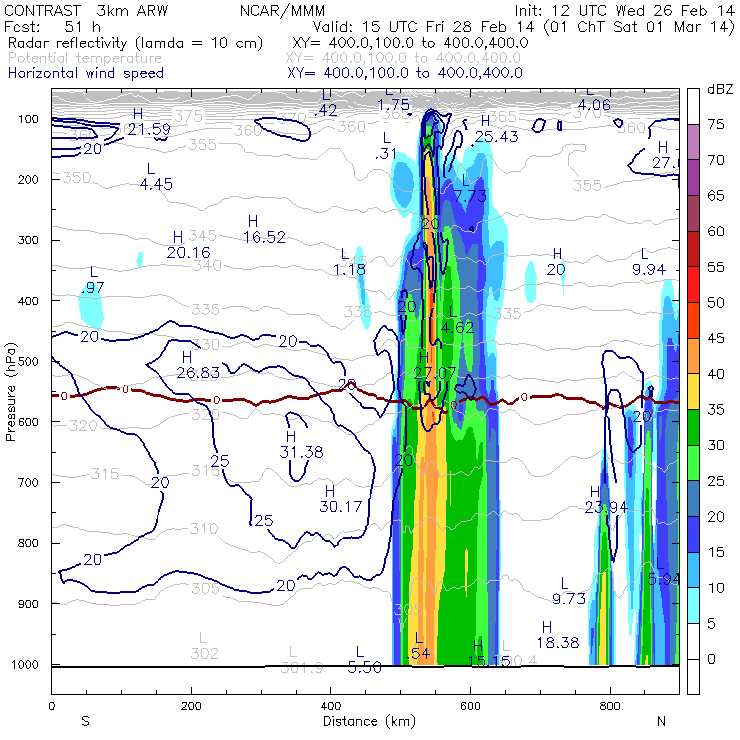Click the 'Fcst: 51 h' forecast hour text
Image resolution: width=740 pixels, height=740 pixels.
(52, 26)
